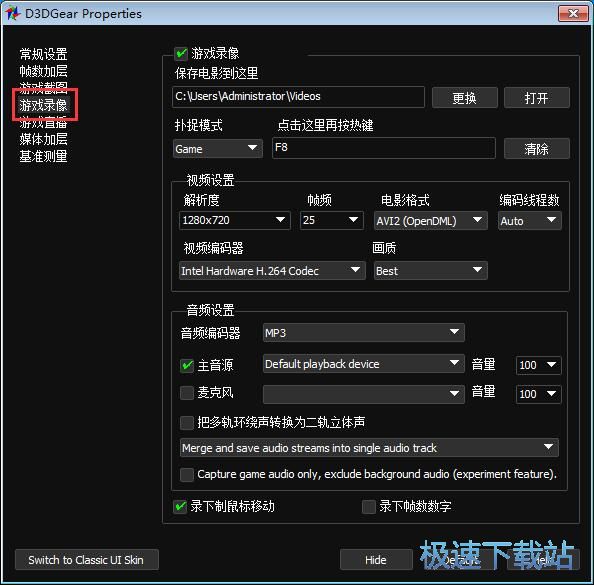This screenshot has height=585, width=594.
Task: Open the 编码线程数 Auto dropdown
Action: pyautogui.click(x=530, y=221)
